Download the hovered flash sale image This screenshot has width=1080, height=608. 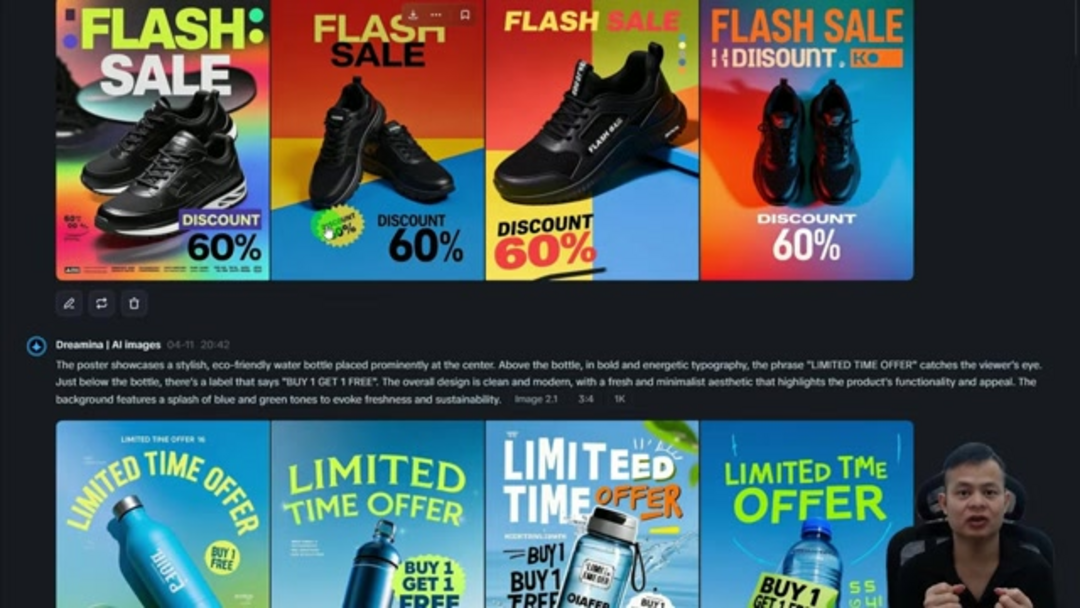click(413, 14)
